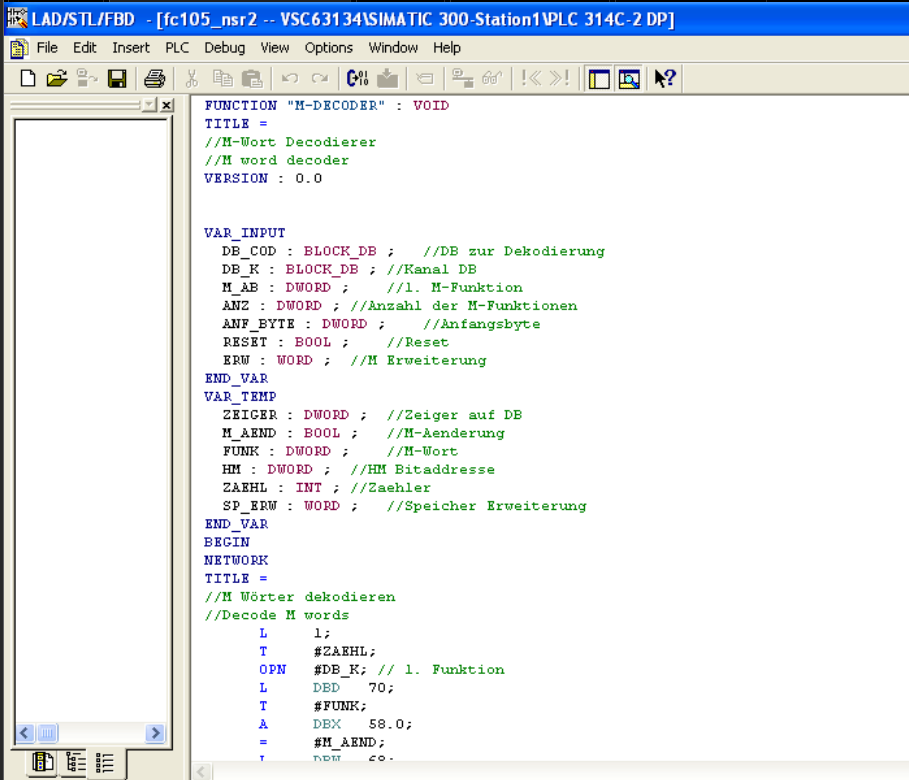Open the Insert menu
Viewport: 909px width, 780px height.
click(x=131, y=47)
